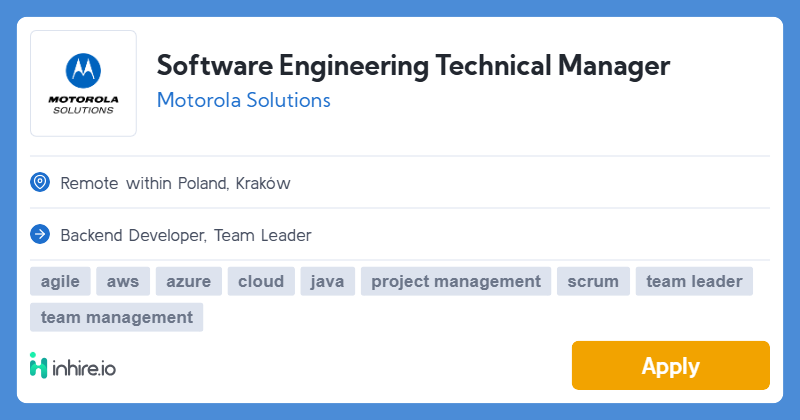Select the scrum tag
The width and height of the screenshot is (800, 420).
tap(593, 281)
